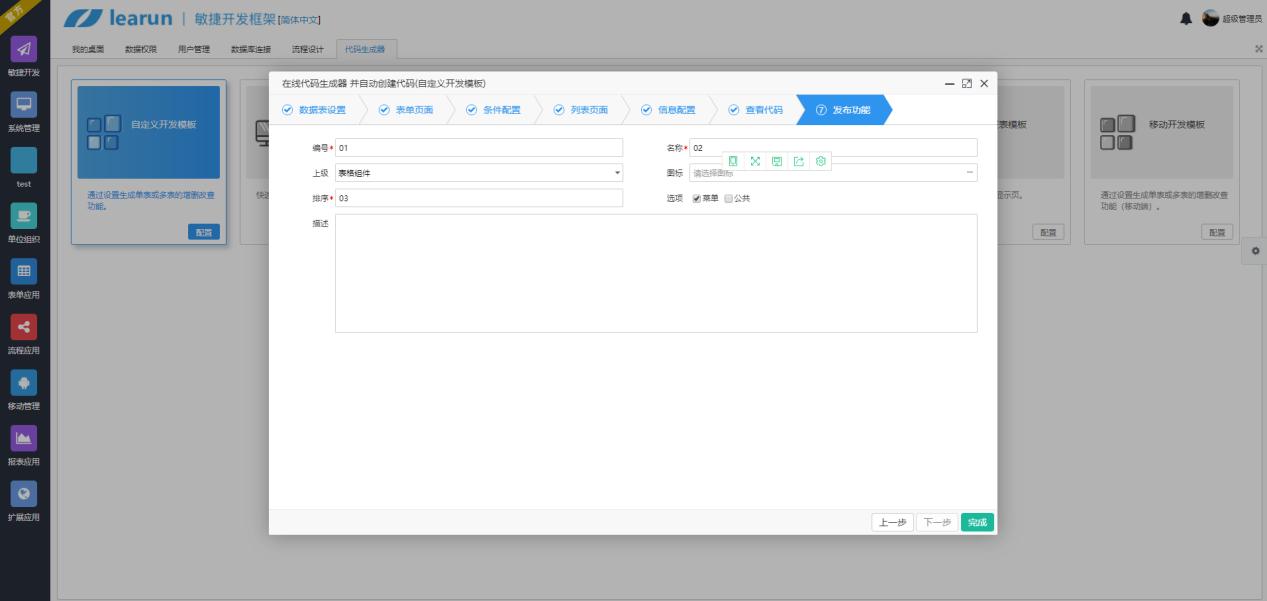Select the 移动开发模板 card thumbnail
Image resolution: width=1267 pixels, height=601 pixels.
click(x=1162, y=132)
